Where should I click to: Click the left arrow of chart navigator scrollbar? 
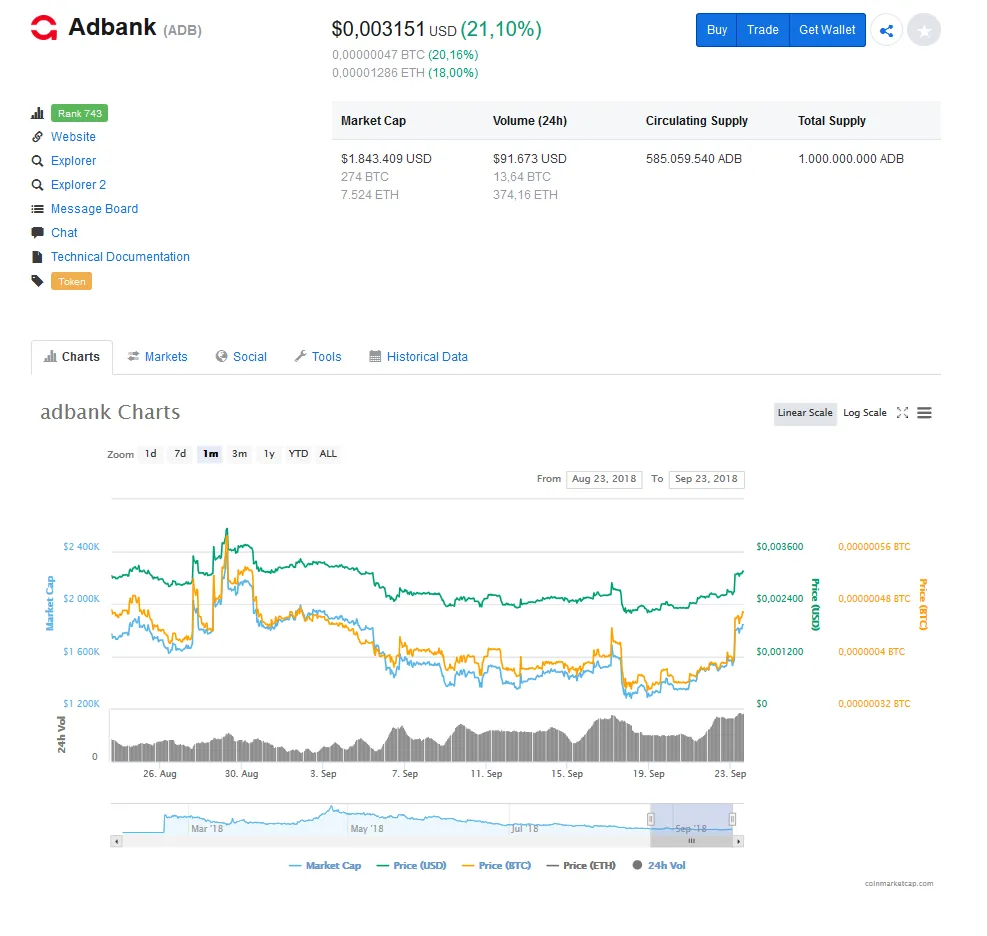(x=116, y=841)
